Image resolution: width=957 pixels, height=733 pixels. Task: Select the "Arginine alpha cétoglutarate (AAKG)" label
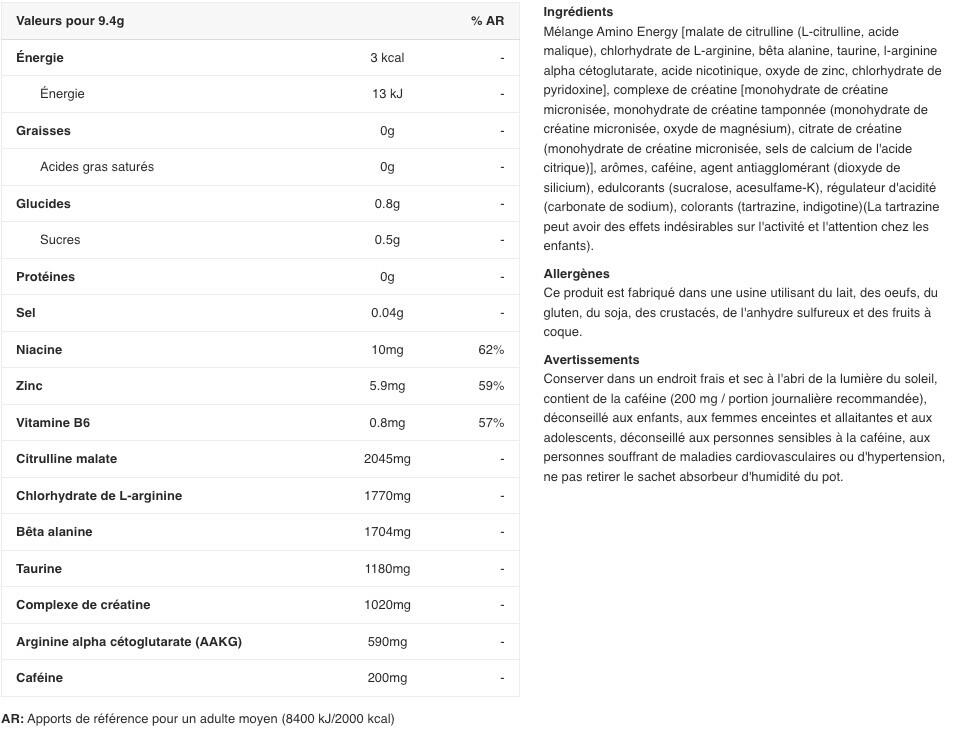click(x=129, y=642)
